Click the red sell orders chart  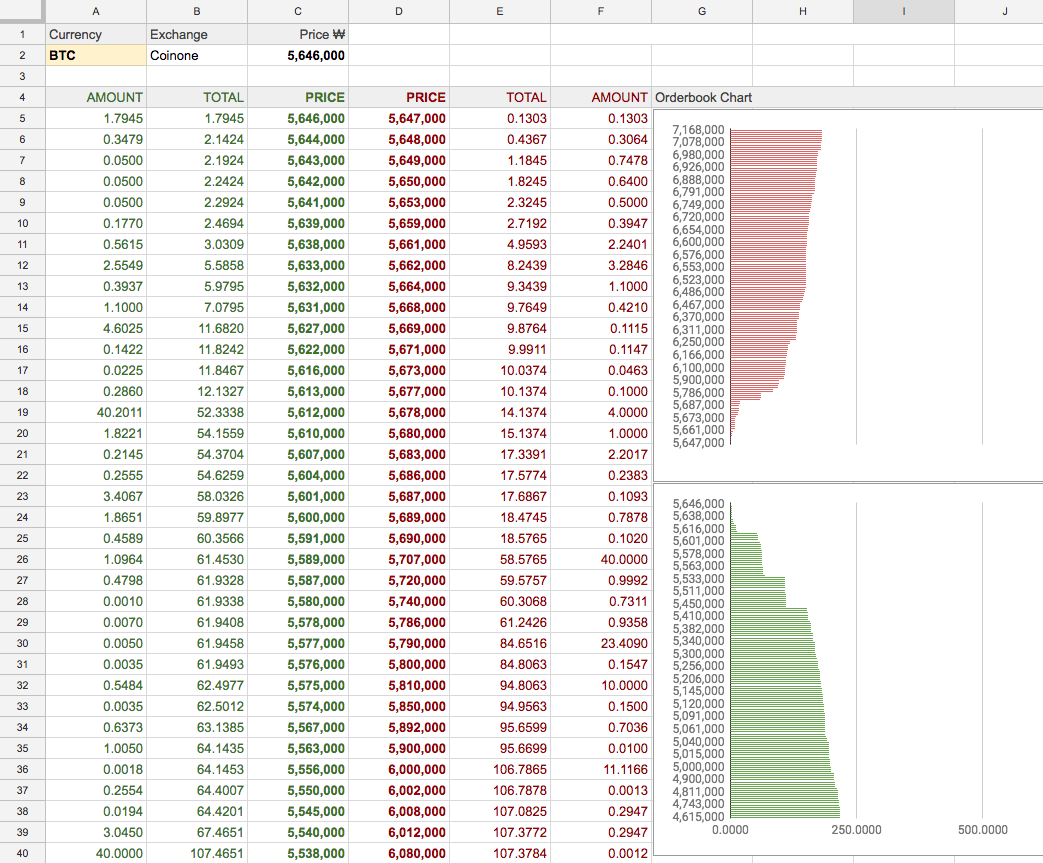point(848,295)
